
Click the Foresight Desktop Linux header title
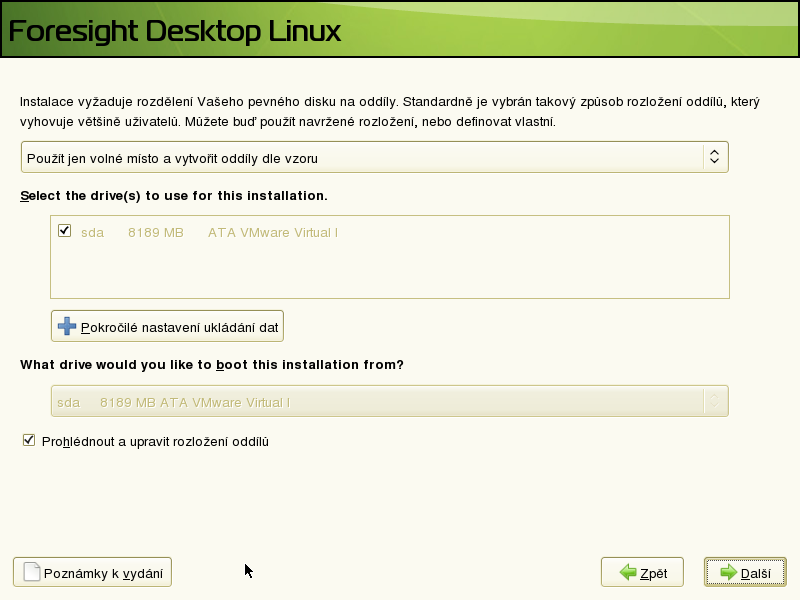click(175, 30)
